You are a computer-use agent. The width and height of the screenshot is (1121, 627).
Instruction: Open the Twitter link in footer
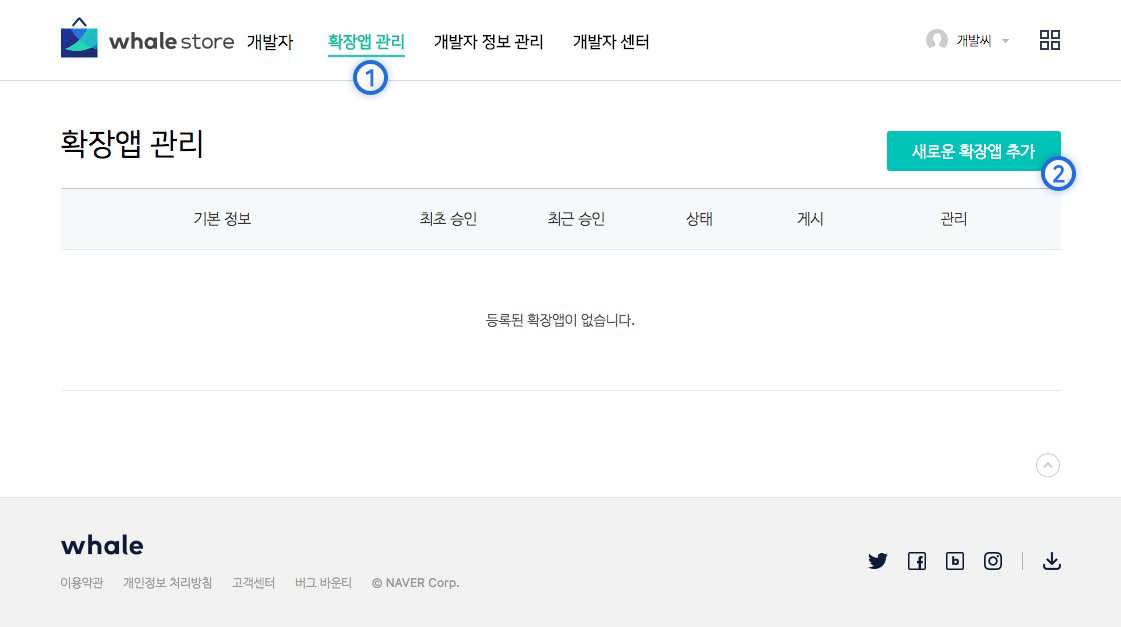(878, 561)
